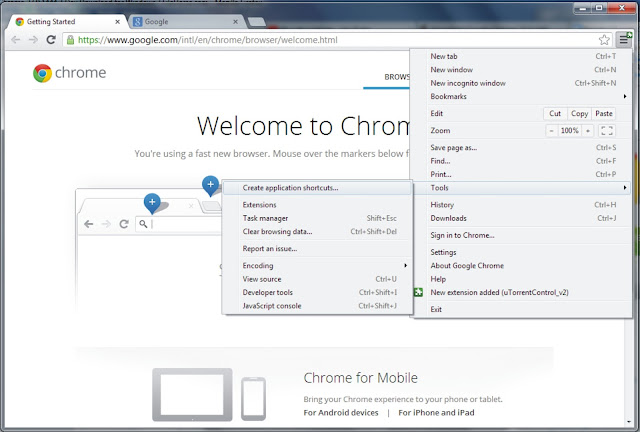Click the Paste button
Image resolution: width=640 pixels, height=432 pixels.
pos(604,114)
